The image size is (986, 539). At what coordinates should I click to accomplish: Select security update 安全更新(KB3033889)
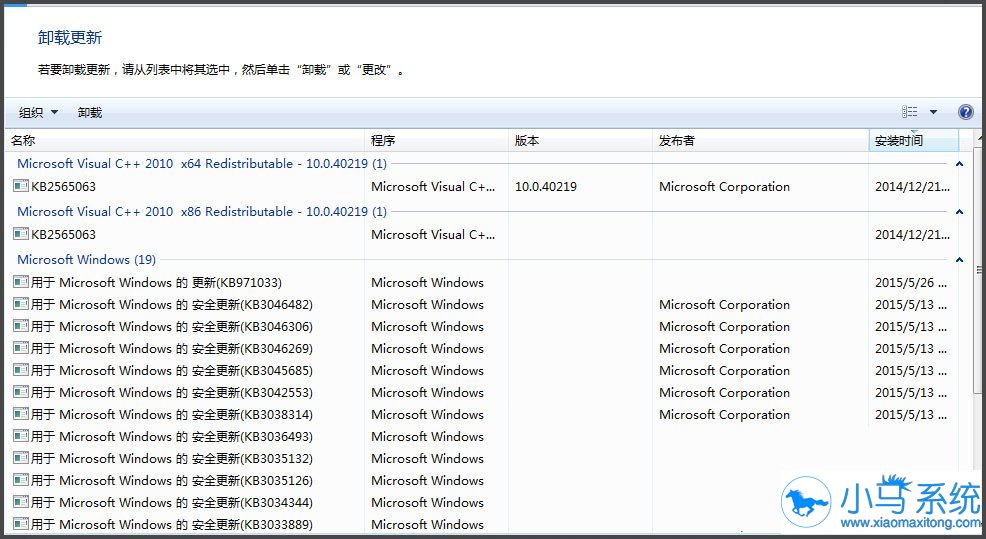[x=172, y=525]
